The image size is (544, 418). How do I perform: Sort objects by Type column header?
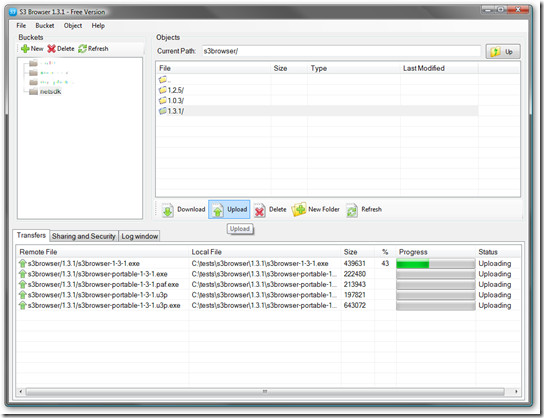[x=354, y=68]
